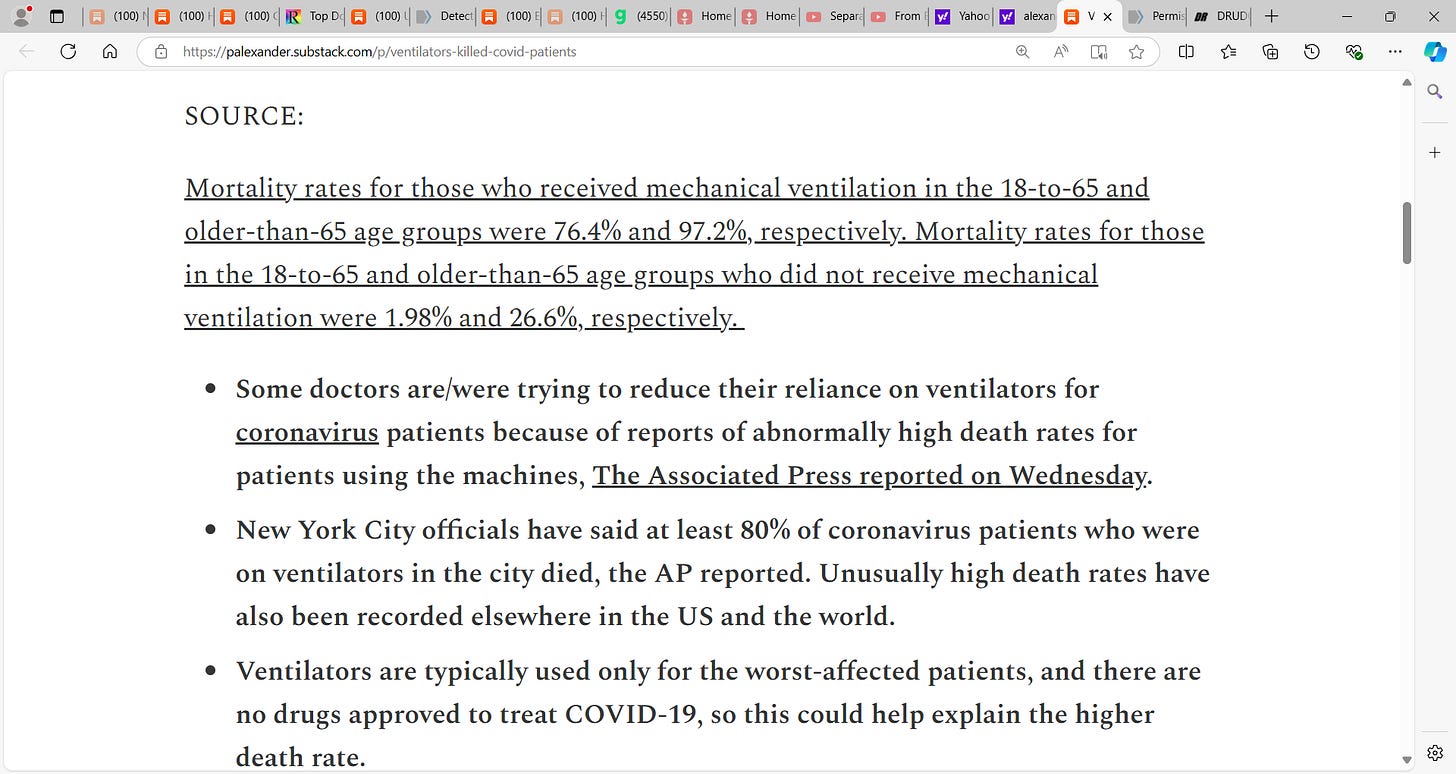
Task: Switch to the Detect tab
Action: point(442,16)
